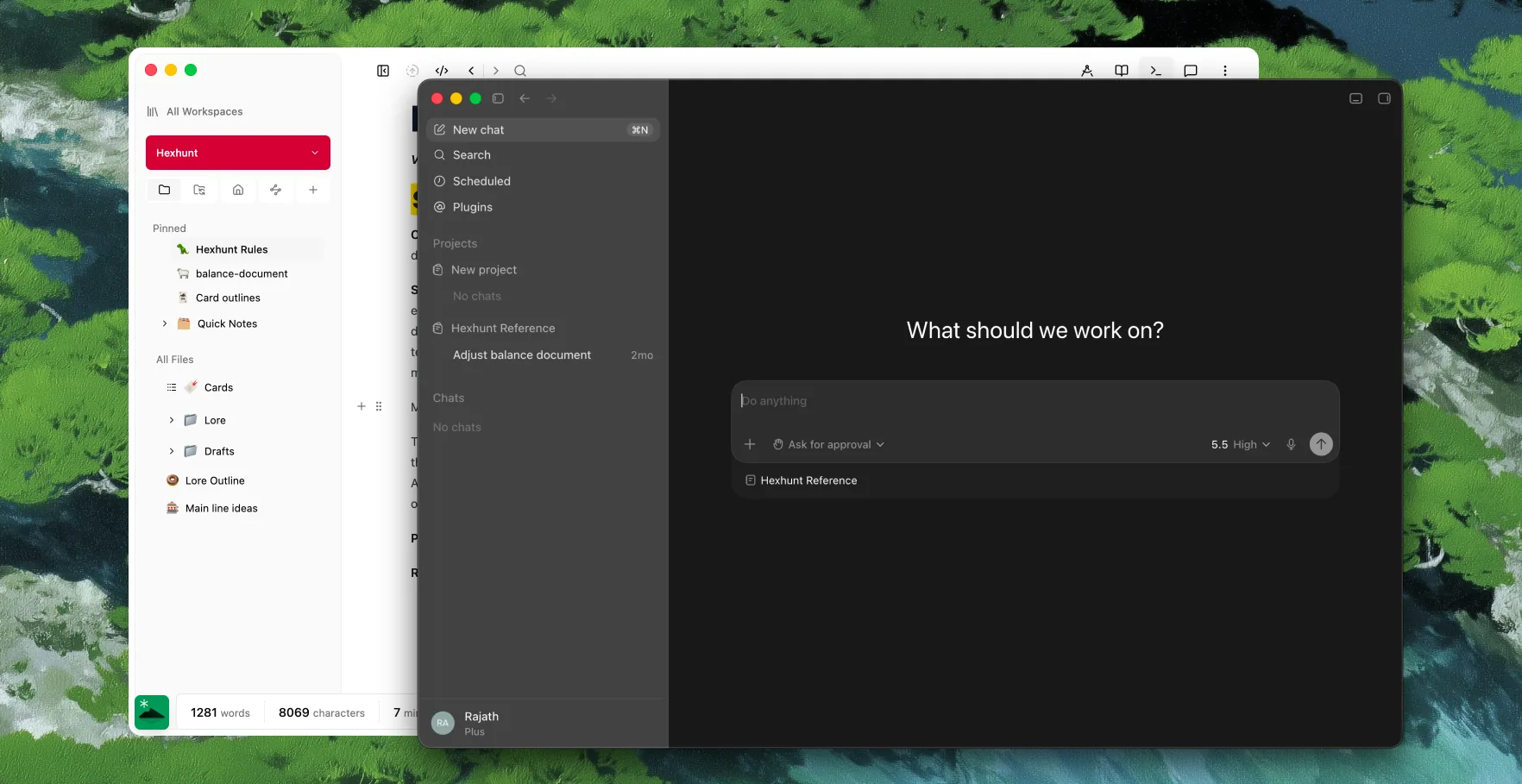Click the six-dot drag handle in editor gutter
1522x784 pixels.
(379, 406)
